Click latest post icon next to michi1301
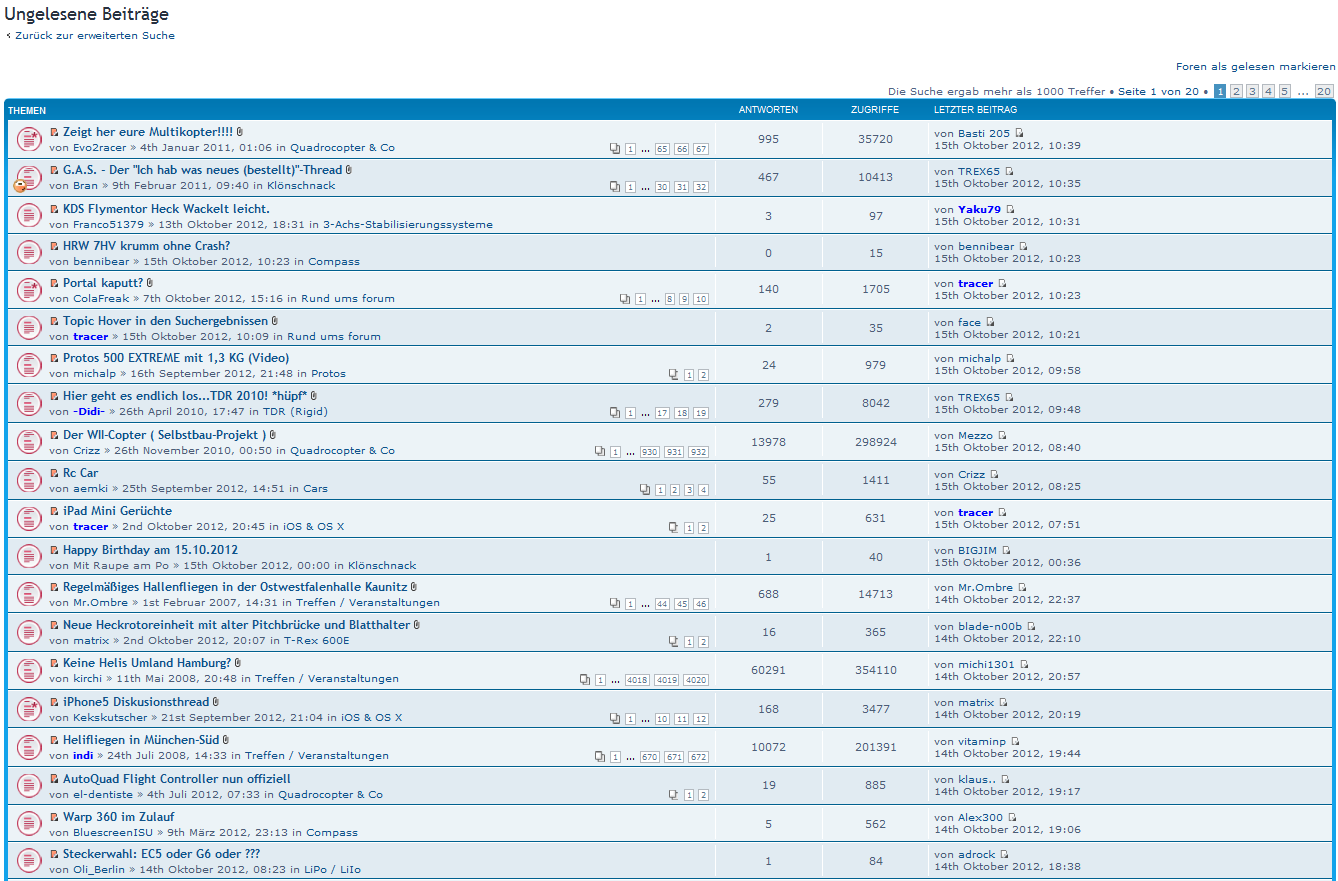 click(x=1024, y=664)
